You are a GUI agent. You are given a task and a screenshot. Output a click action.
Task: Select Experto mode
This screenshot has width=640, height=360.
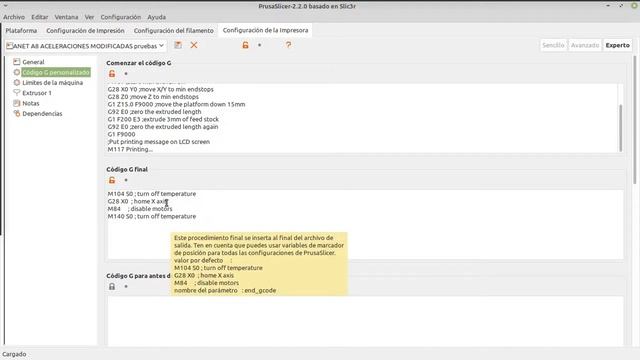click(x=618, y=45)
